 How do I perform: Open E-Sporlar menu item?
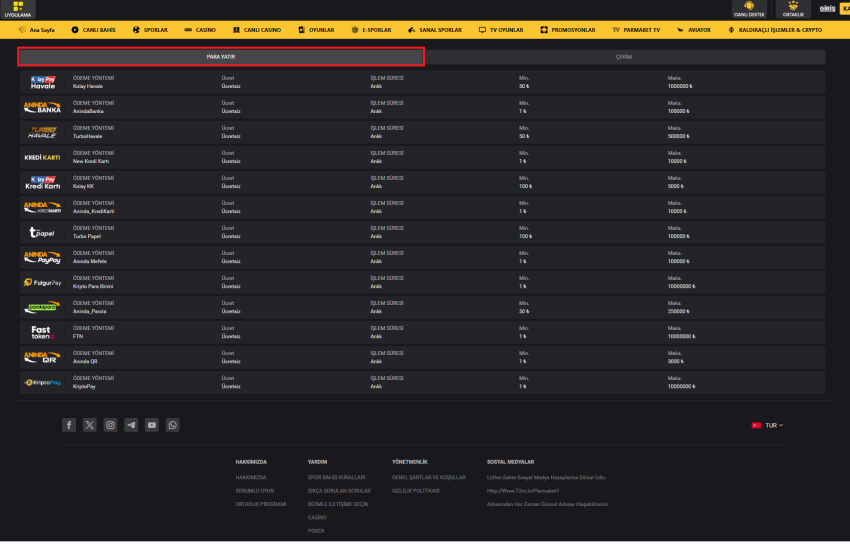[371, 30]
